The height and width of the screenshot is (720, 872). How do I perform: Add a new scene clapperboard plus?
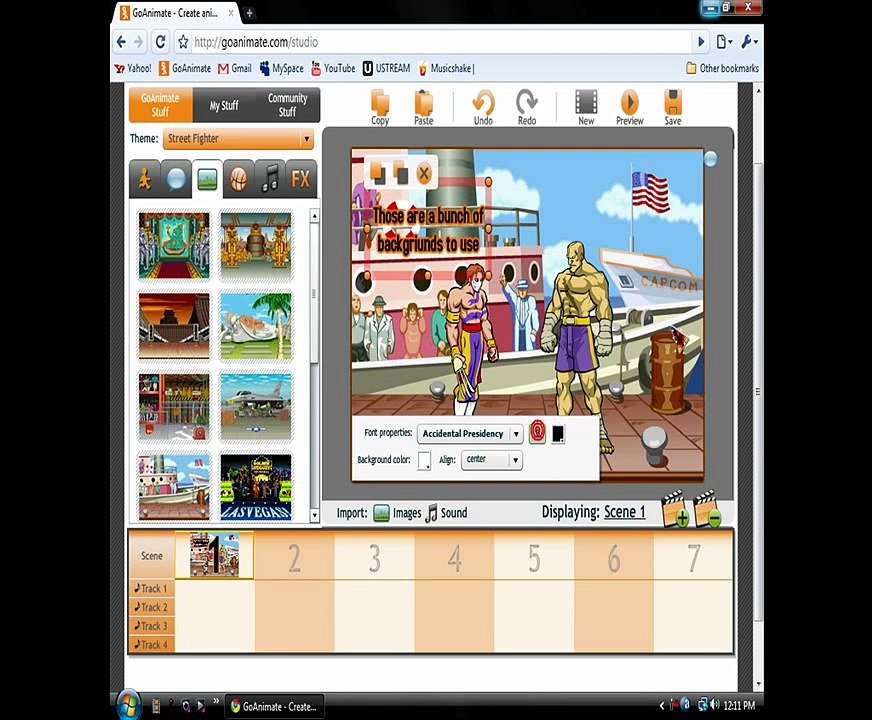click(x=676, y=508)
